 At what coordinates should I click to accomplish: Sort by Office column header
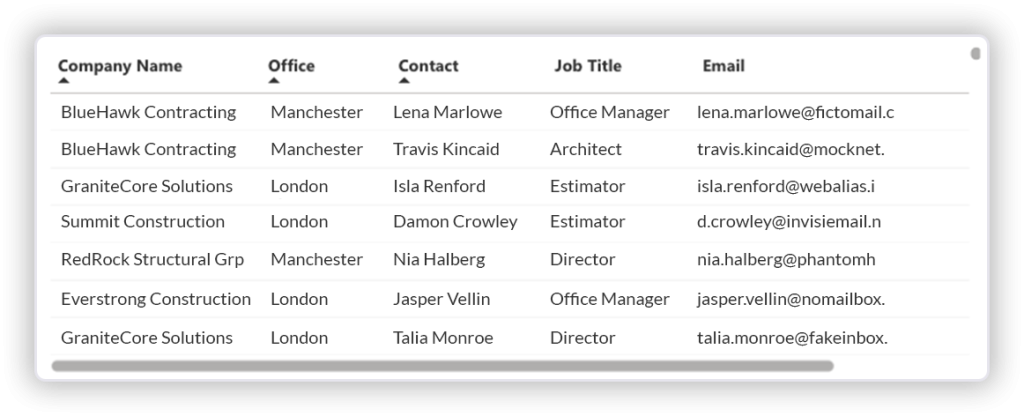291,66
